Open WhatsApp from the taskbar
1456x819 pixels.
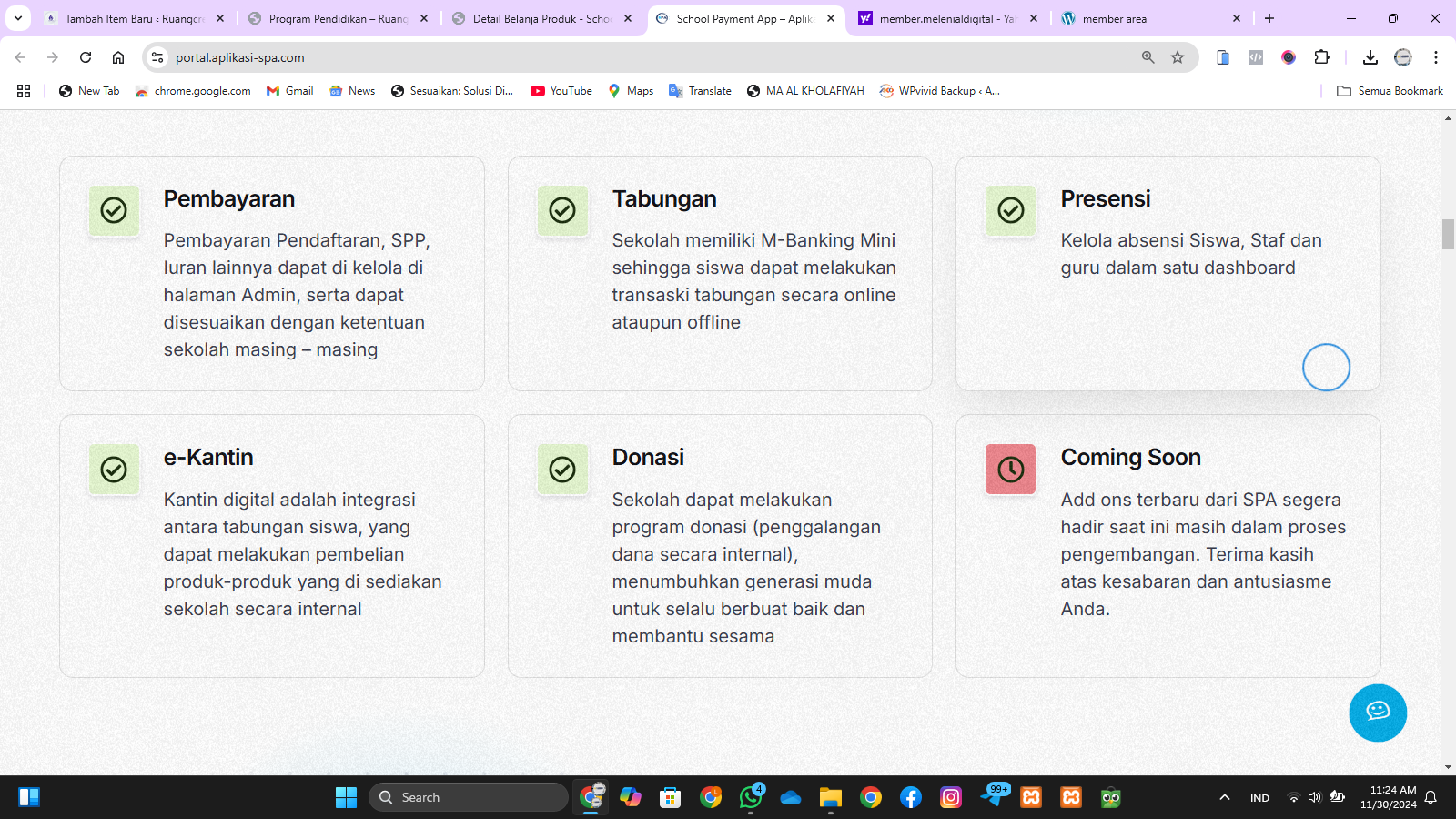pyautogui.click(x=751, y=798)
